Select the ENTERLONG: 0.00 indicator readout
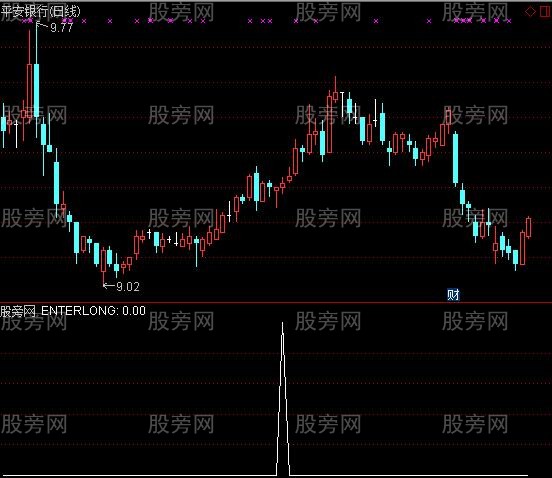Screen dimensions: 552x478 (x=93, y=311)
